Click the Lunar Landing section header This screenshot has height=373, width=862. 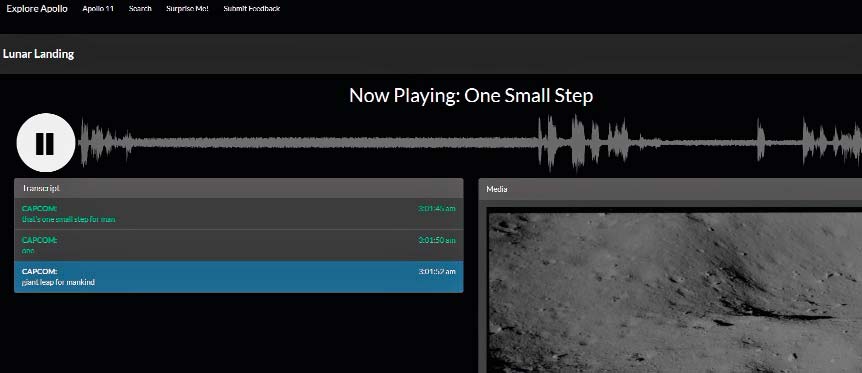coord(38,54)
